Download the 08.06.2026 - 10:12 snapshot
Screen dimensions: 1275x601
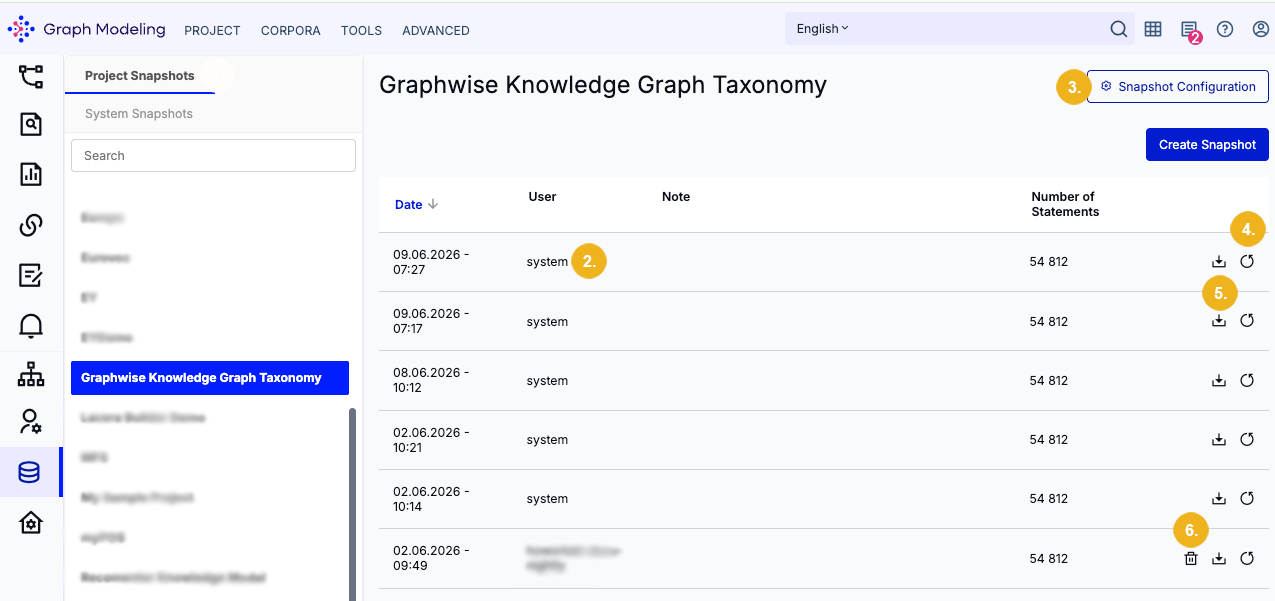pyautogui.click(x=1218, y=380)
